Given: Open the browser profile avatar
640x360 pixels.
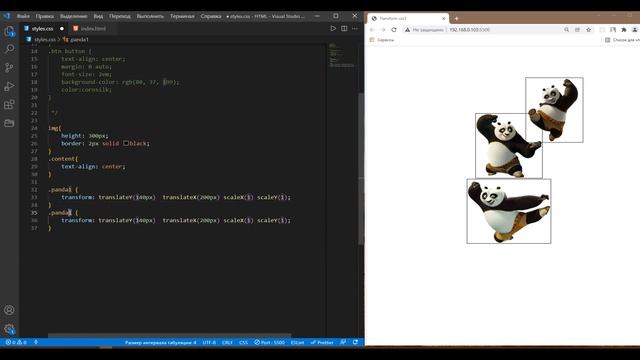Looking at the screenshot, I should pos(635,30).
